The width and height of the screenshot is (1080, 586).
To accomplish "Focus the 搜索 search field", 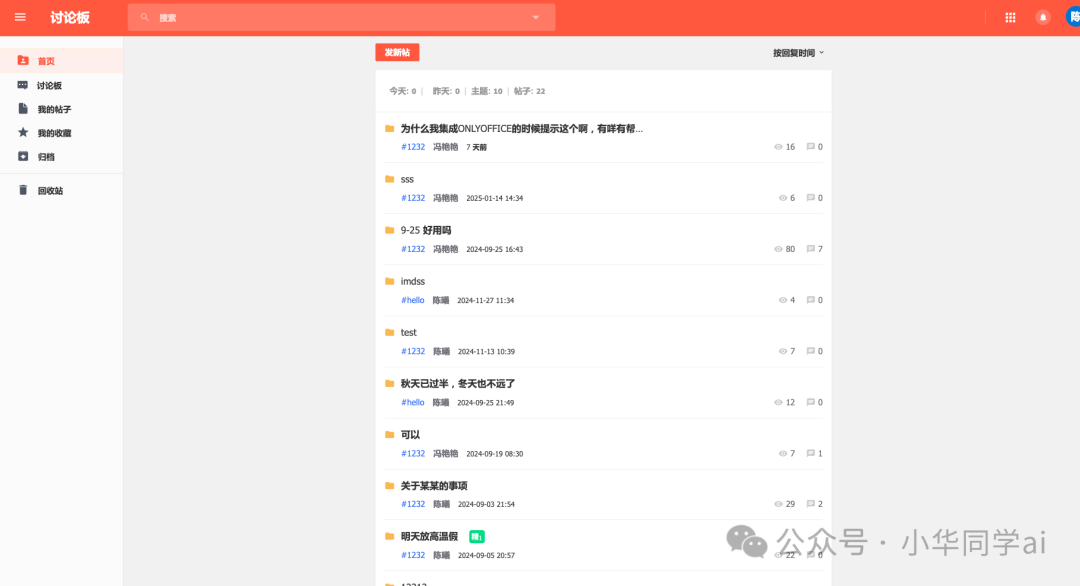I will click(341, 17).
